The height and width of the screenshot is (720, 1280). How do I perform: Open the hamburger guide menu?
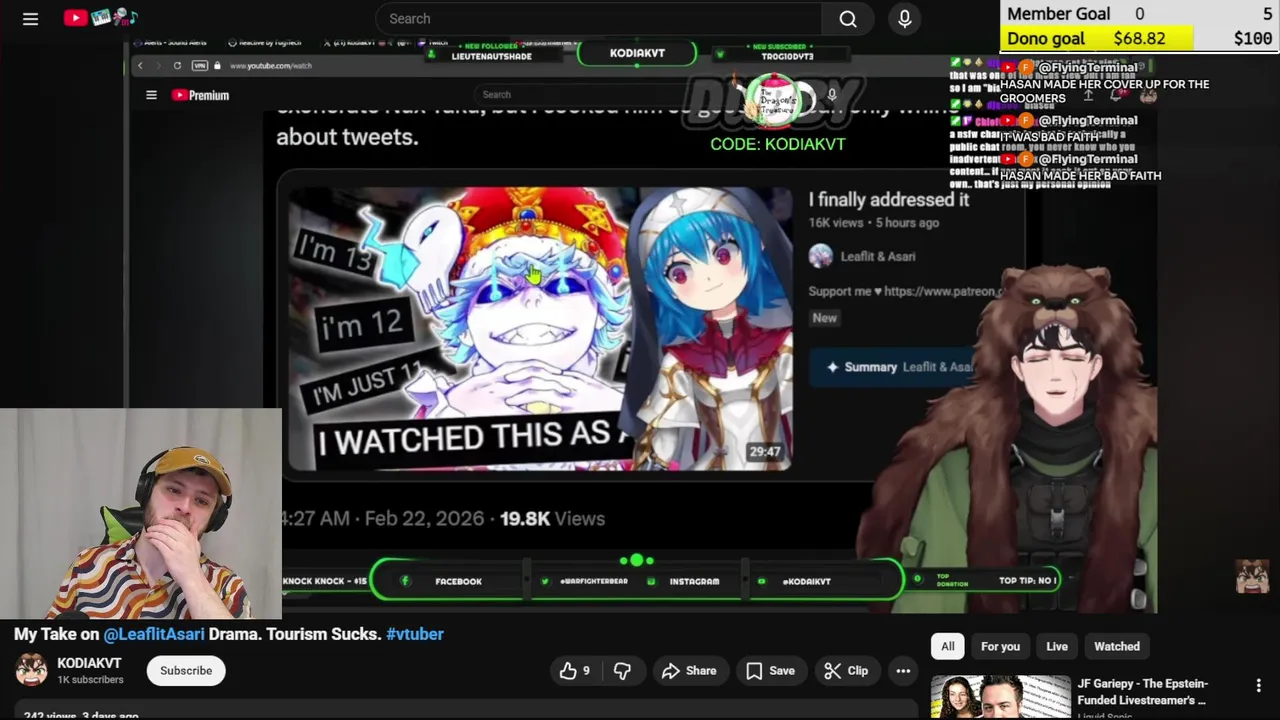tap(30, 19)
